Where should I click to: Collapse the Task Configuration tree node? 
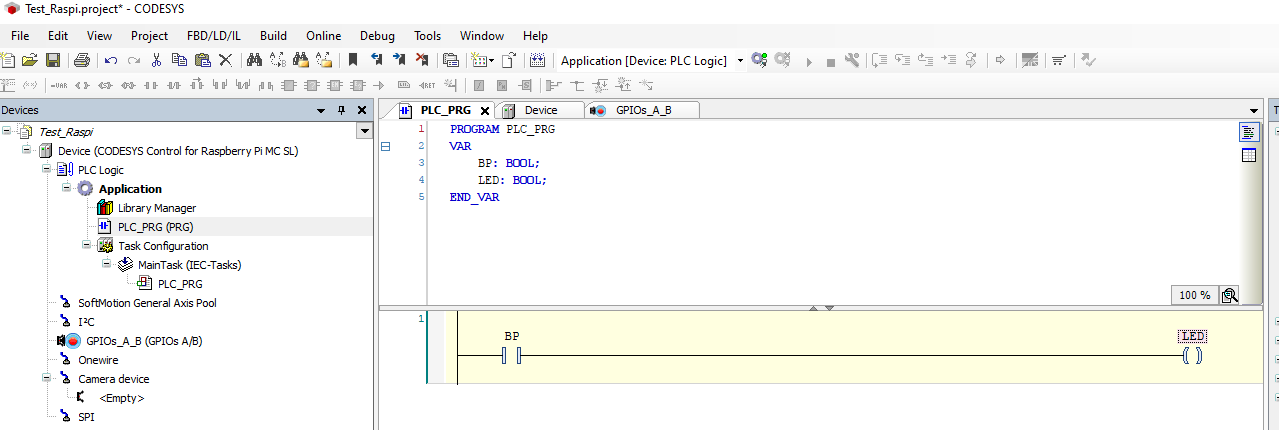coord(87,246)
